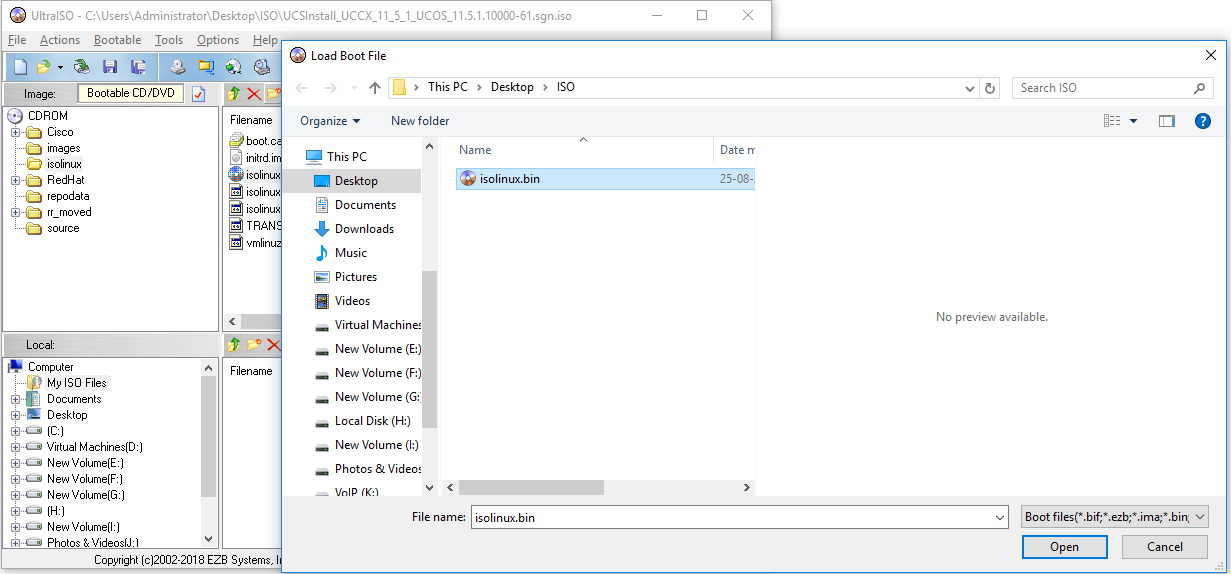
Task: Open the Bootable menu in UltraISO
Action: coord(118,40)
